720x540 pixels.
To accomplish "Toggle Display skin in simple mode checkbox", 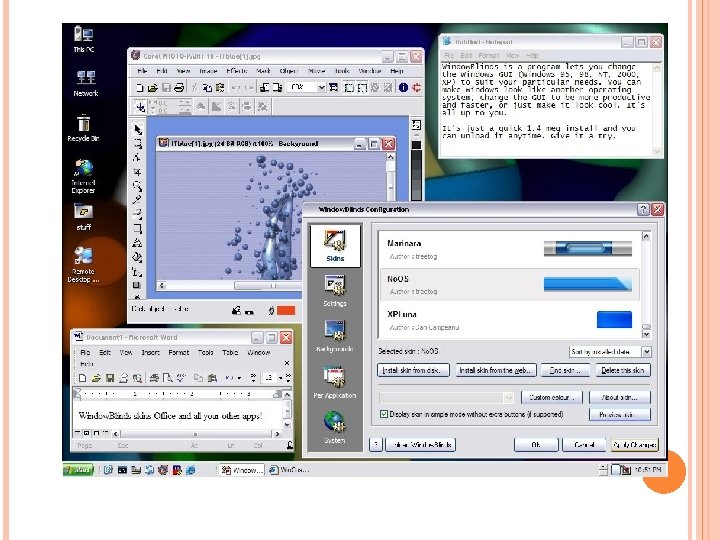I will [384, 414].
